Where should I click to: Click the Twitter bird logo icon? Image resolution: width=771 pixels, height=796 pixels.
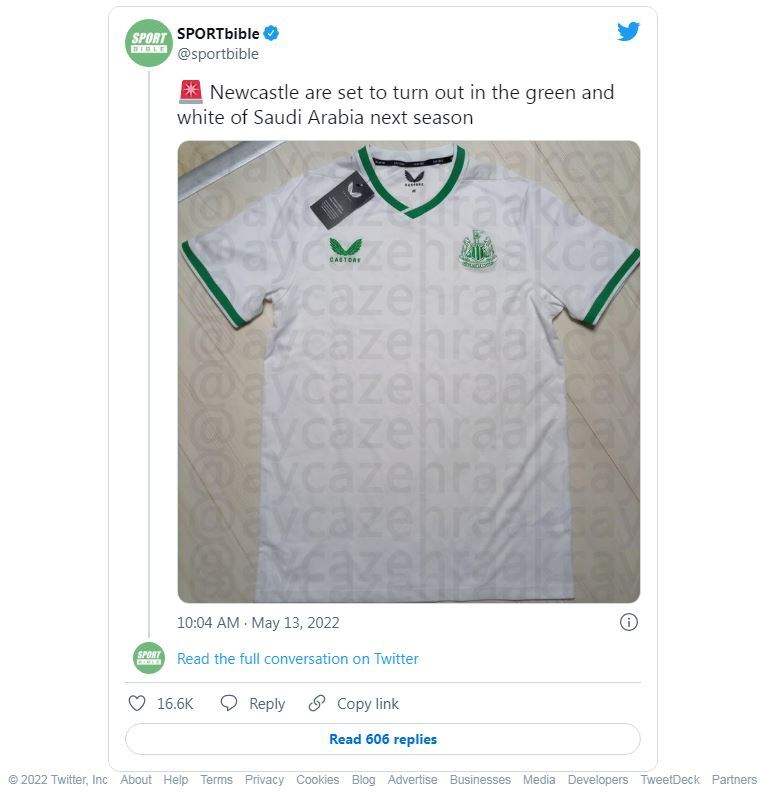tap(628, 31)
